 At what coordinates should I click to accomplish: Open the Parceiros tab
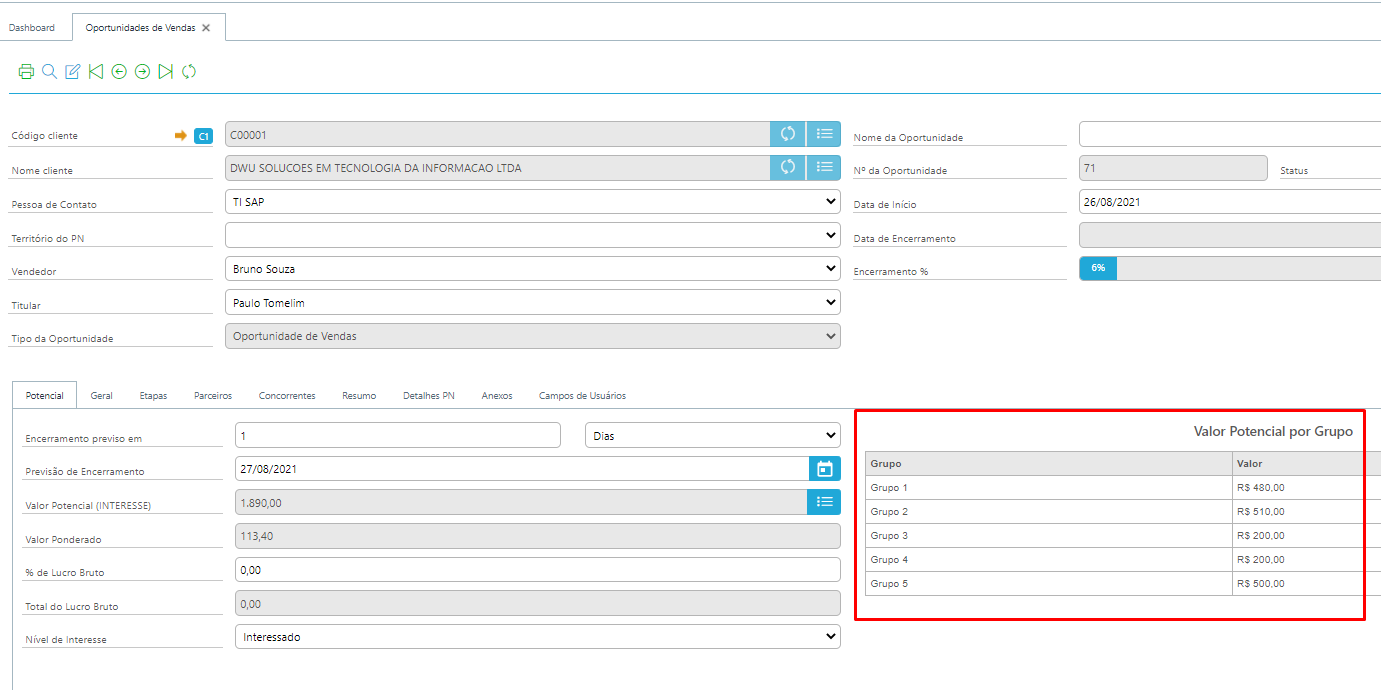pos(213,396)
